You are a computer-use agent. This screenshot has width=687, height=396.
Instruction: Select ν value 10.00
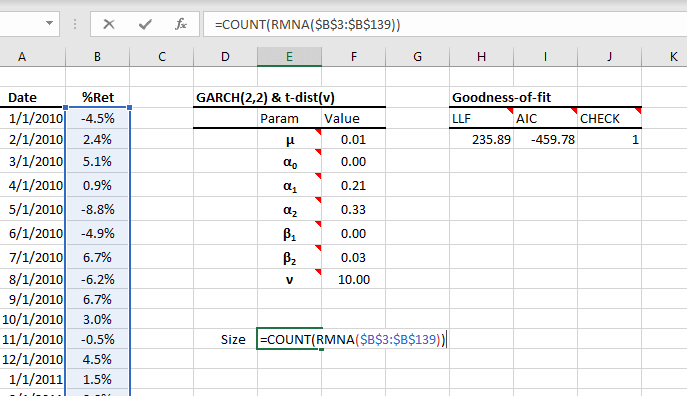click(x=354, y=279)
